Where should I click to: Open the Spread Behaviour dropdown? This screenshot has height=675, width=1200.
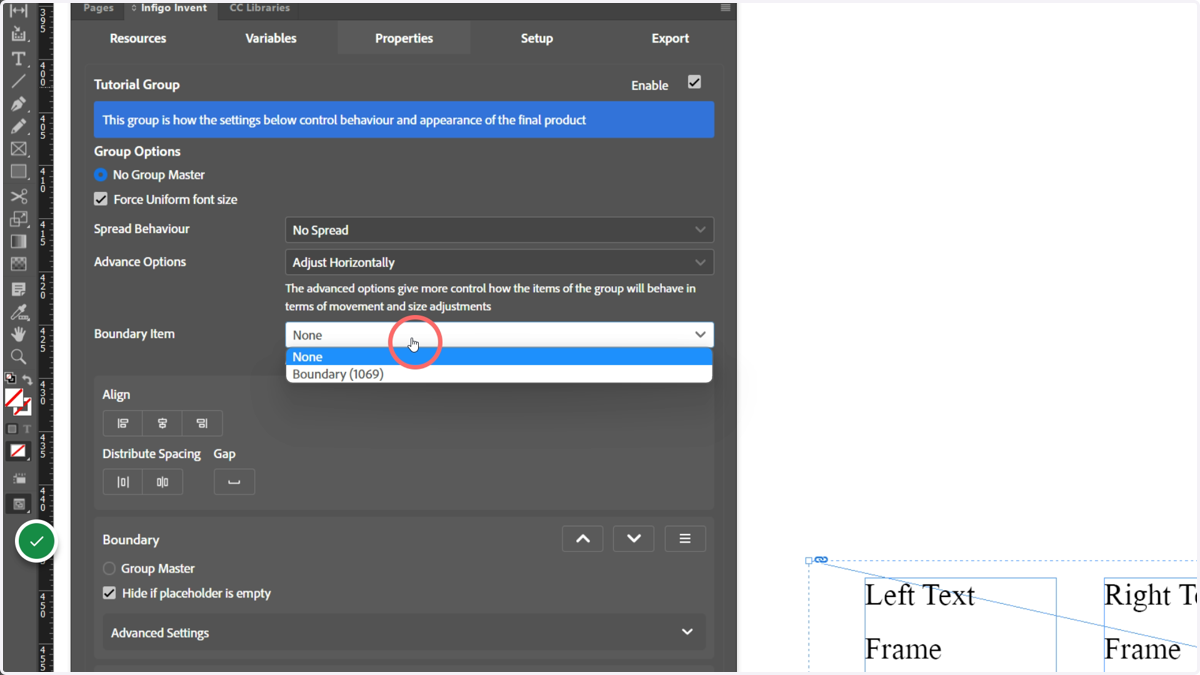499,230
